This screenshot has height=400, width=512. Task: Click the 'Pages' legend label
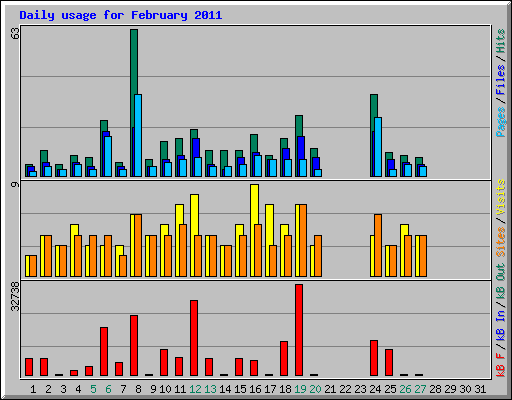coord(501,122)
